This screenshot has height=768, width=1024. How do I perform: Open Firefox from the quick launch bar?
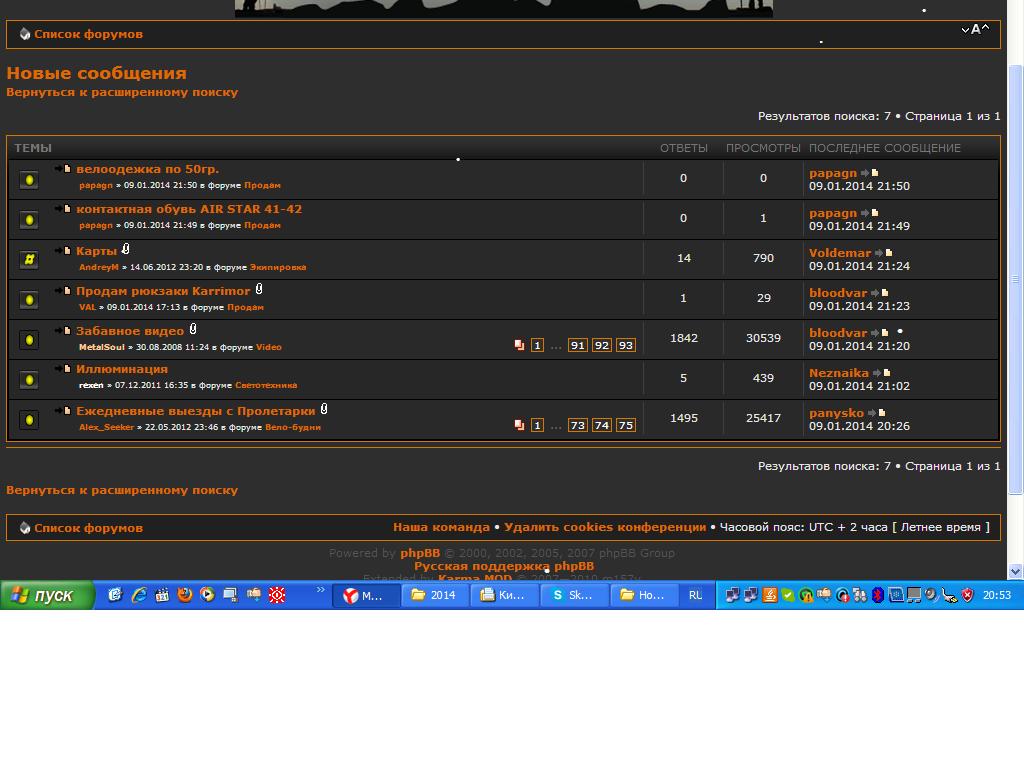(x=184, y=595)
